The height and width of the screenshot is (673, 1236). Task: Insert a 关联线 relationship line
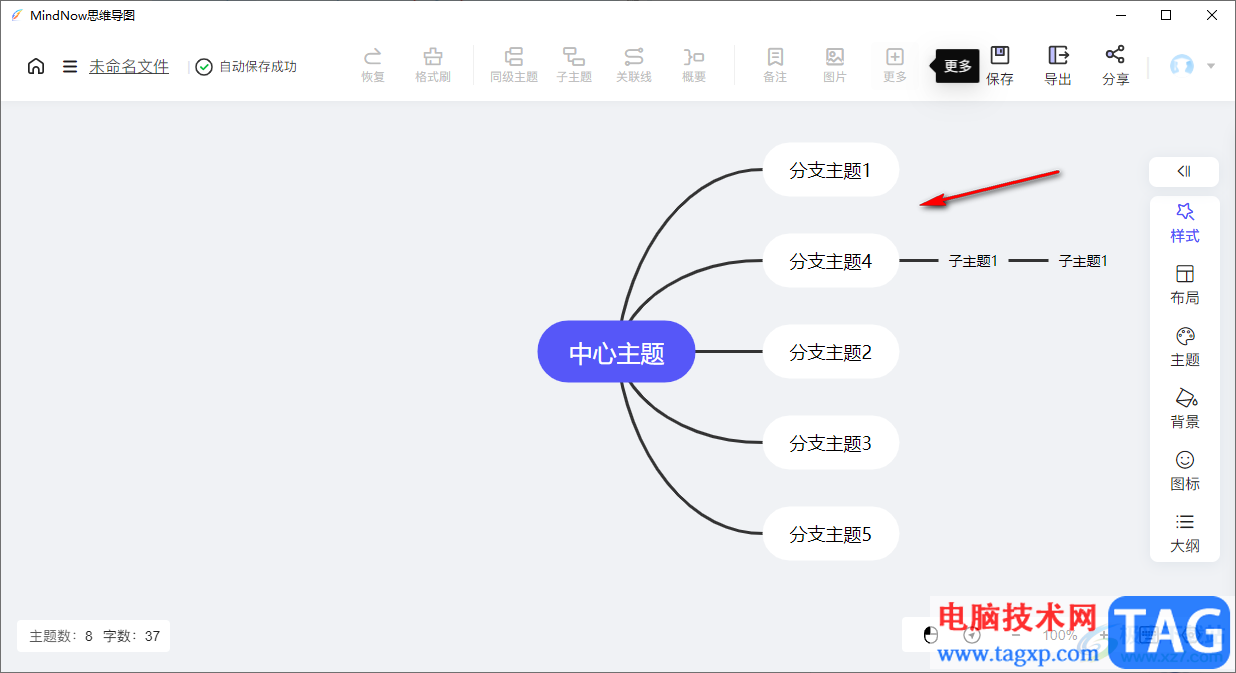[634, 65]
